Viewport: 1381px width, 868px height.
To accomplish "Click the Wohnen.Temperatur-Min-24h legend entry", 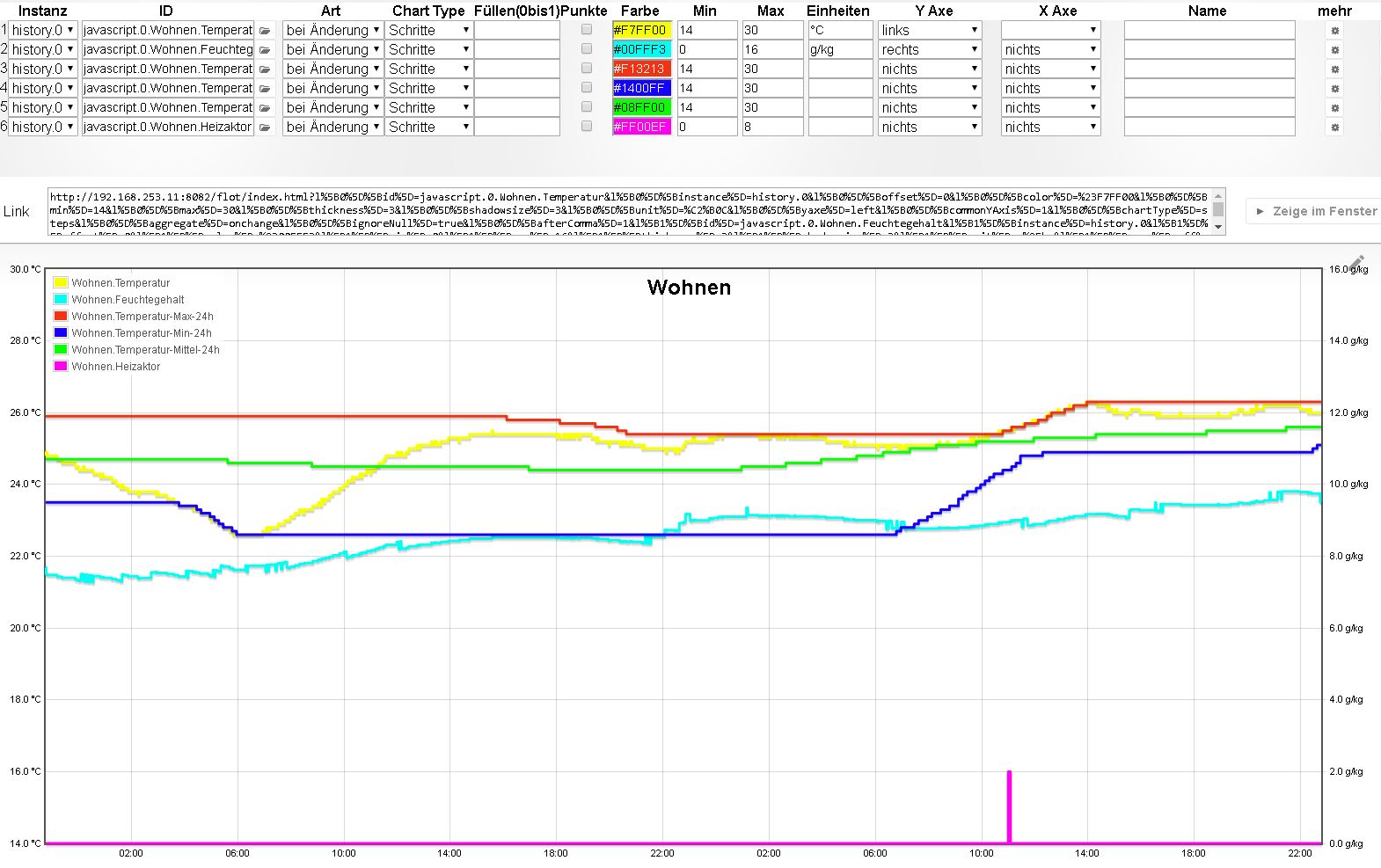I will 133,333.
